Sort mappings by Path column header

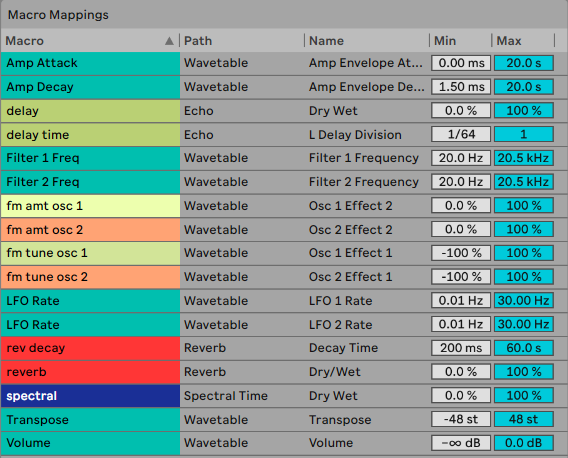pyautogui.click(x=198, y=41)
